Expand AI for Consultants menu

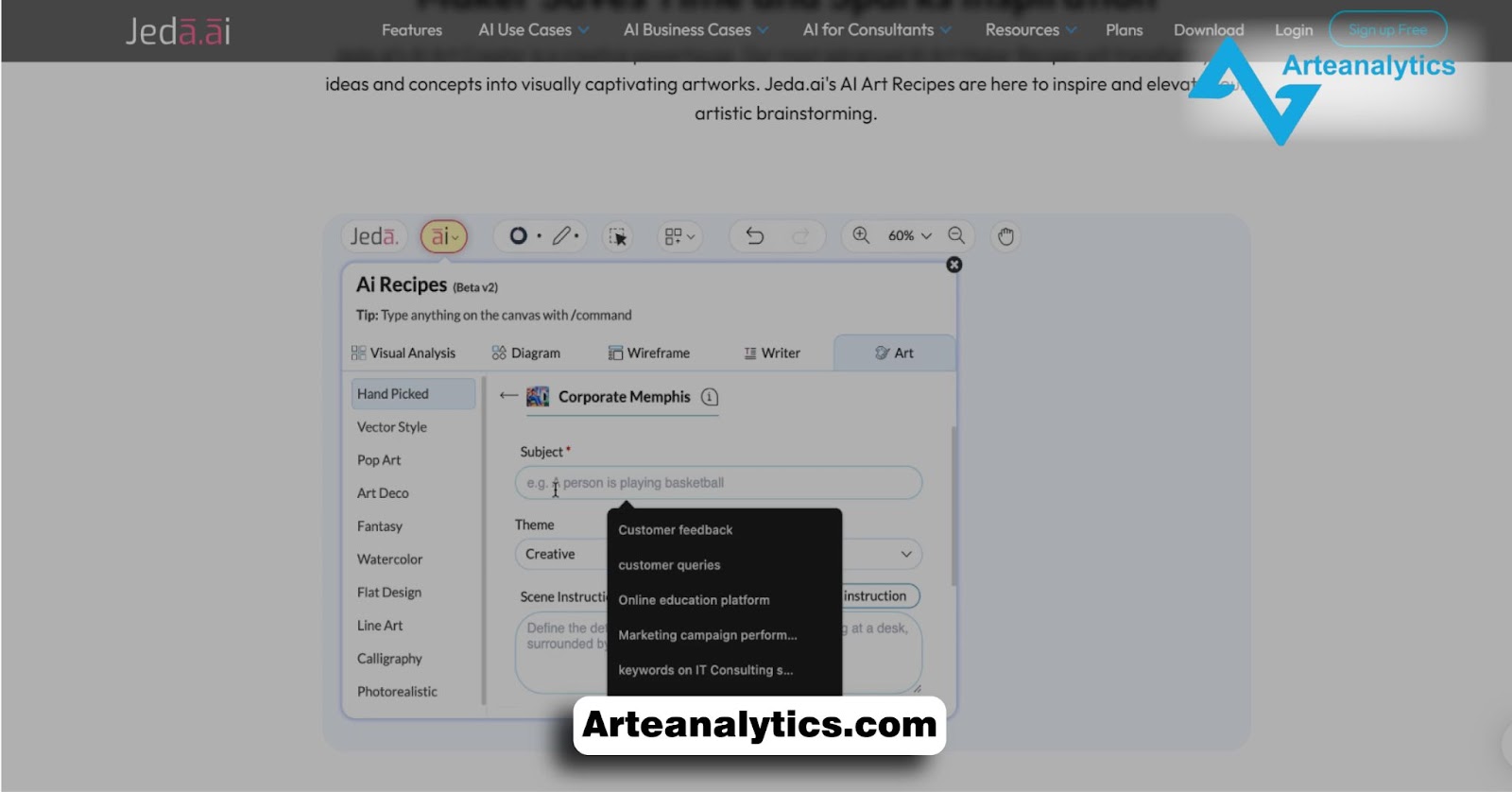(x=877, y=30)
